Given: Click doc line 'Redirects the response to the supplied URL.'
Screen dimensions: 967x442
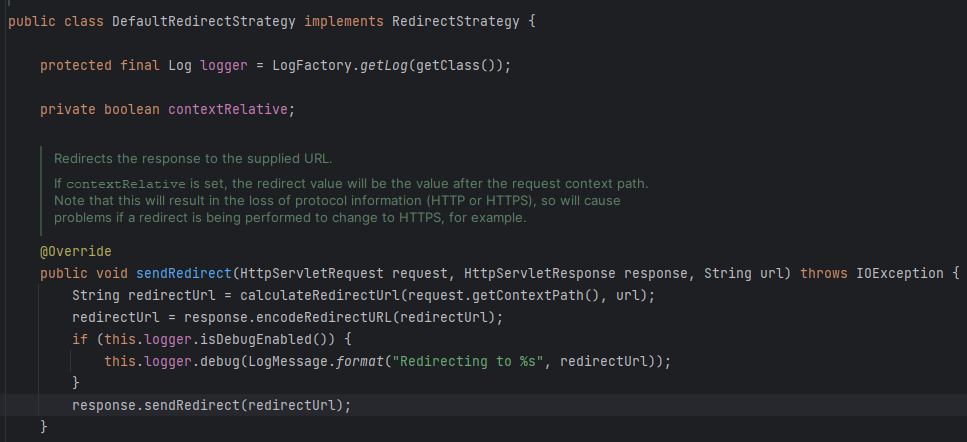Looking at the screenshot, I should [x=193, y=158].
